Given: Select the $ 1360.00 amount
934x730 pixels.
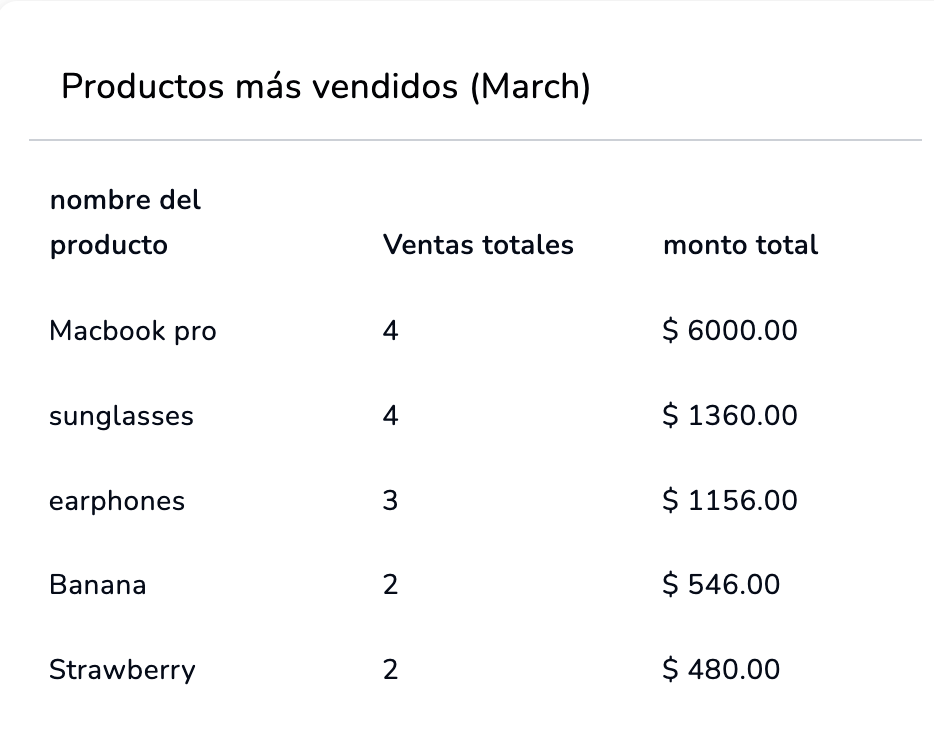Looking at the screenshot, I should [x=730, y=416].
